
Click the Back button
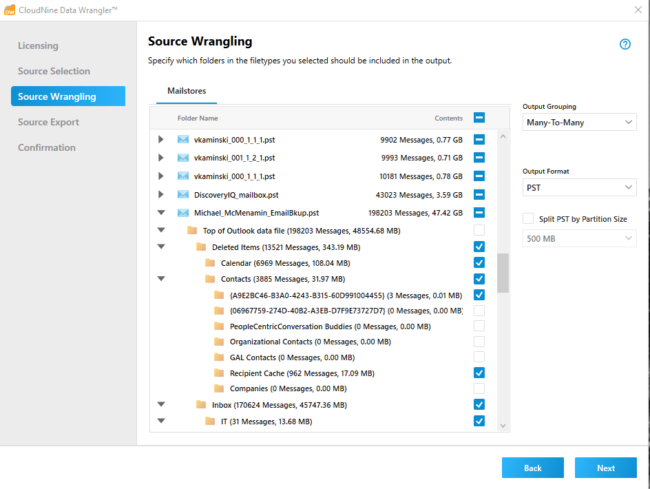[x=533, y=467]
